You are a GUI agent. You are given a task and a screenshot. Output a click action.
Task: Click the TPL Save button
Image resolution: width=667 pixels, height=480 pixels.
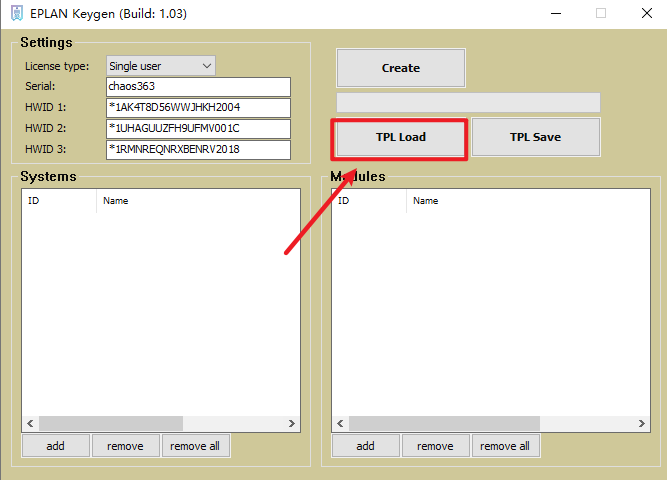(x=535, y=138)
